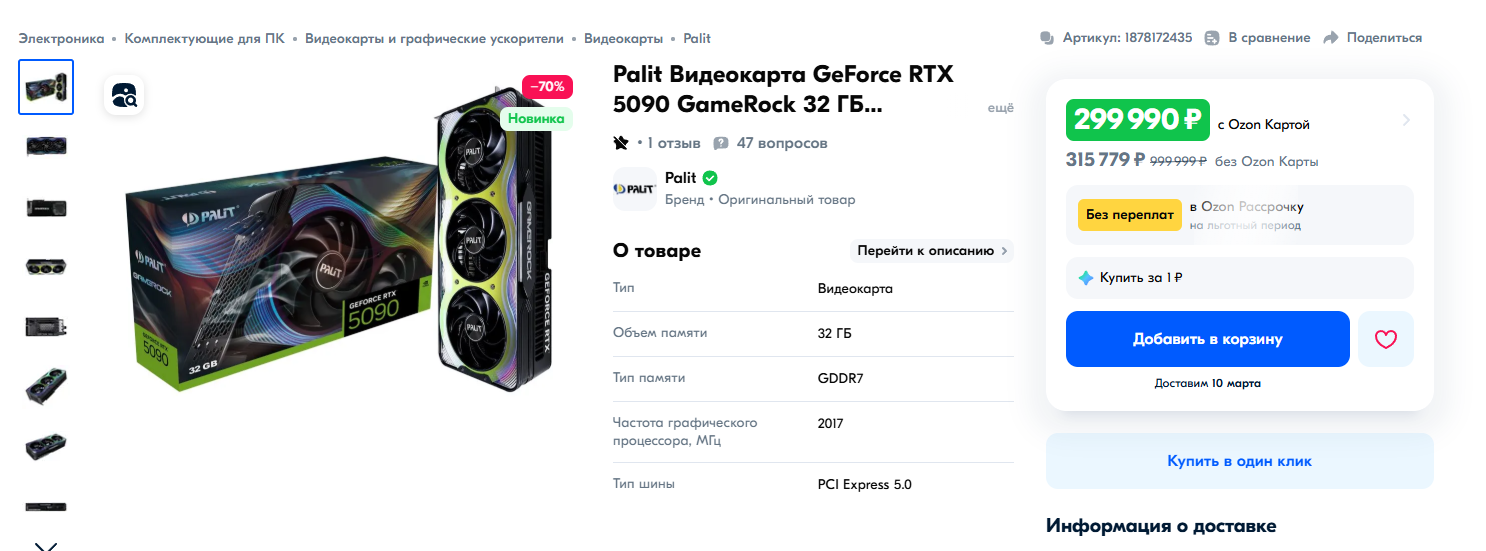Viewport: 1486px width, 551px height.
Task: Add product to favorites with heart icon
Action: [x=1385, y=339]
